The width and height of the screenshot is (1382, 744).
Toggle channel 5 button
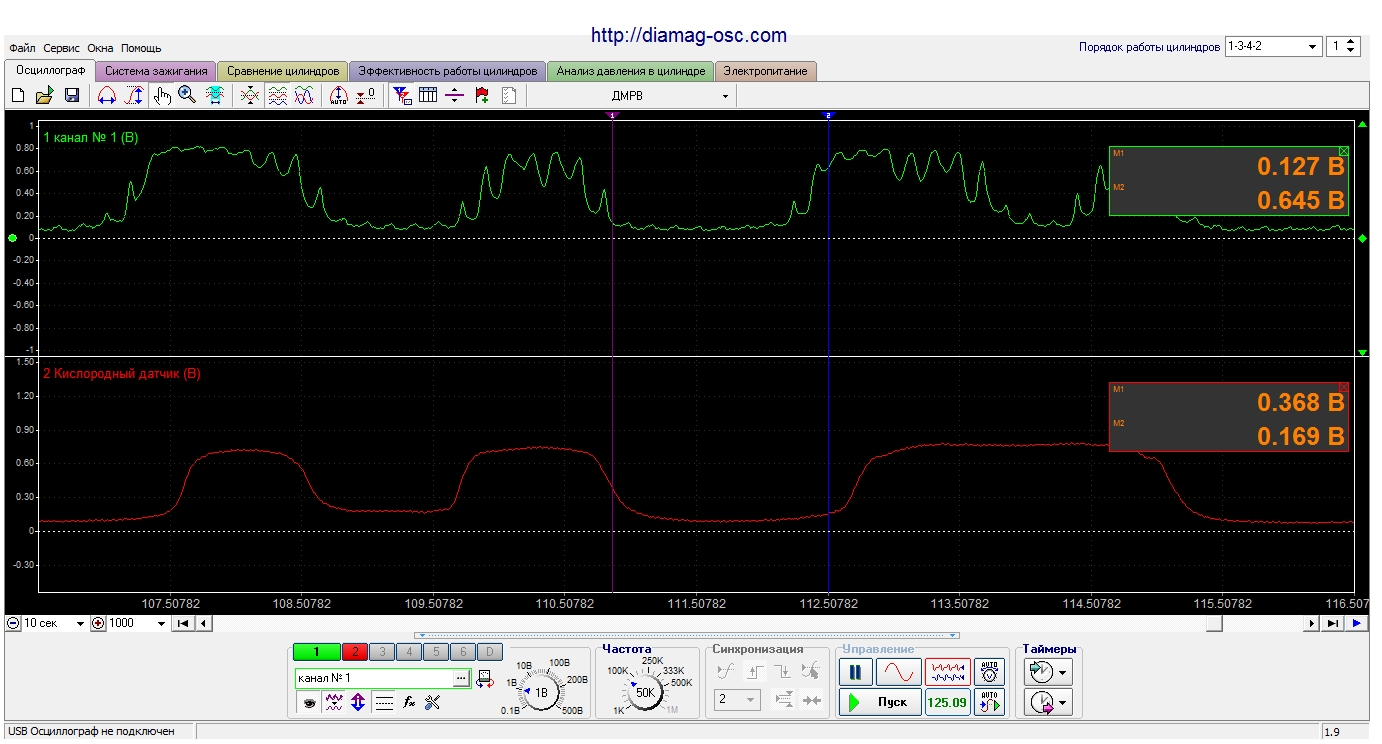coord(435,652)
